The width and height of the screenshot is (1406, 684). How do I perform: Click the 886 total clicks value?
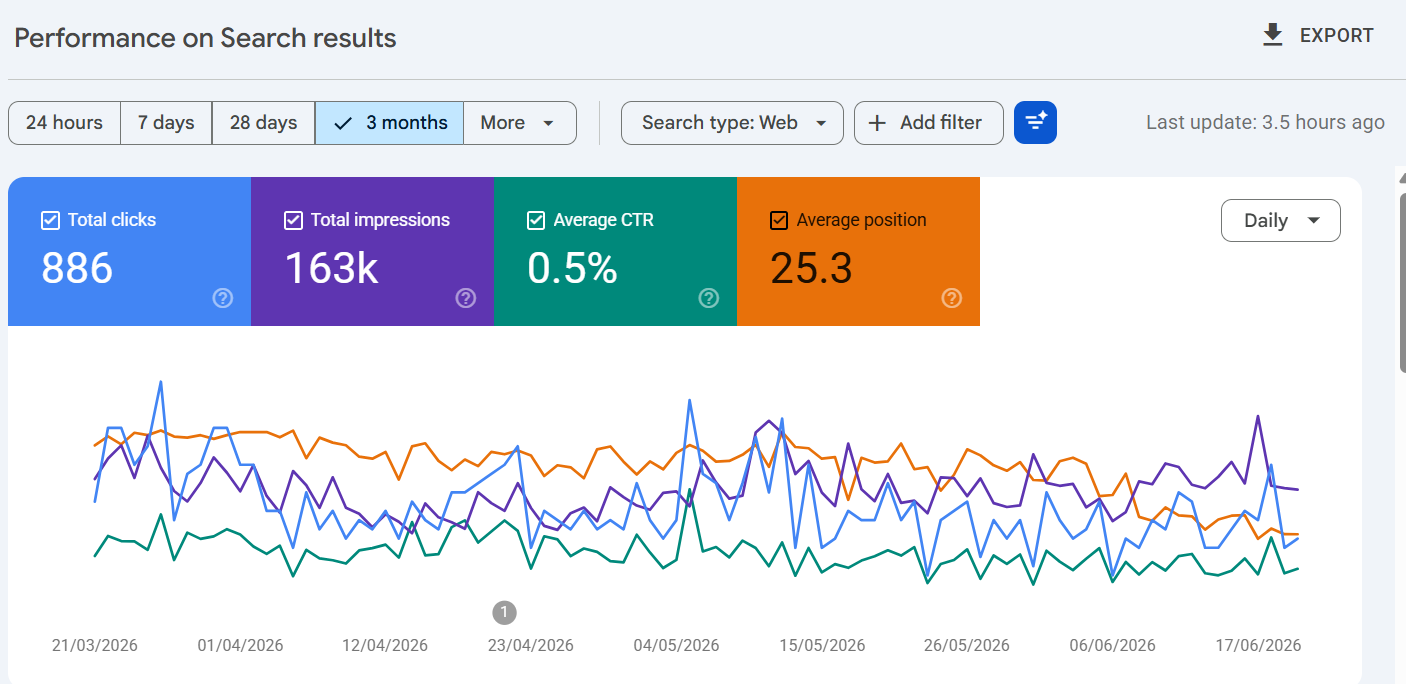(77, 268)
